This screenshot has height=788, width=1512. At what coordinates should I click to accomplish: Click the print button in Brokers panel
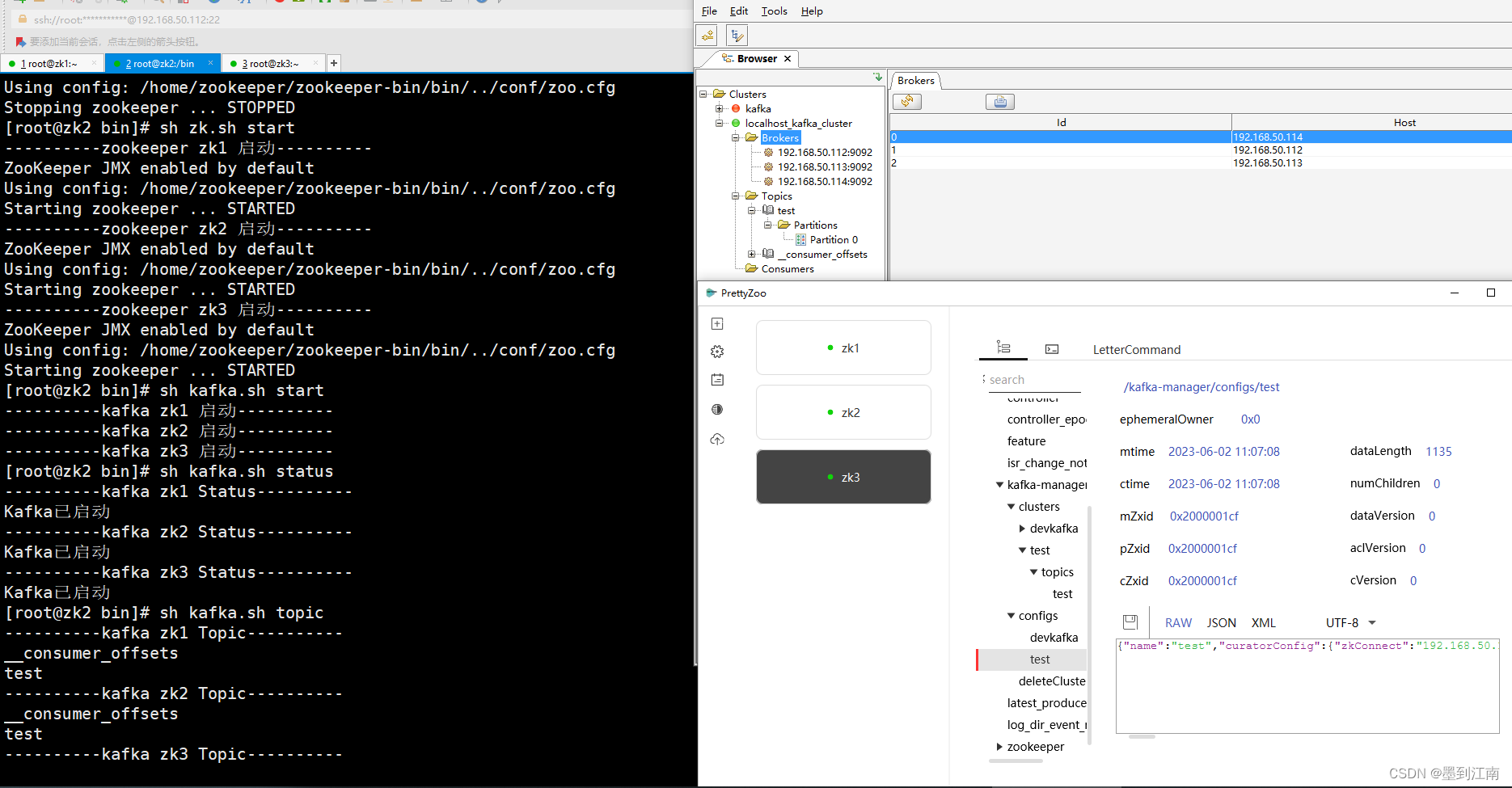(x=1000, y=102)
